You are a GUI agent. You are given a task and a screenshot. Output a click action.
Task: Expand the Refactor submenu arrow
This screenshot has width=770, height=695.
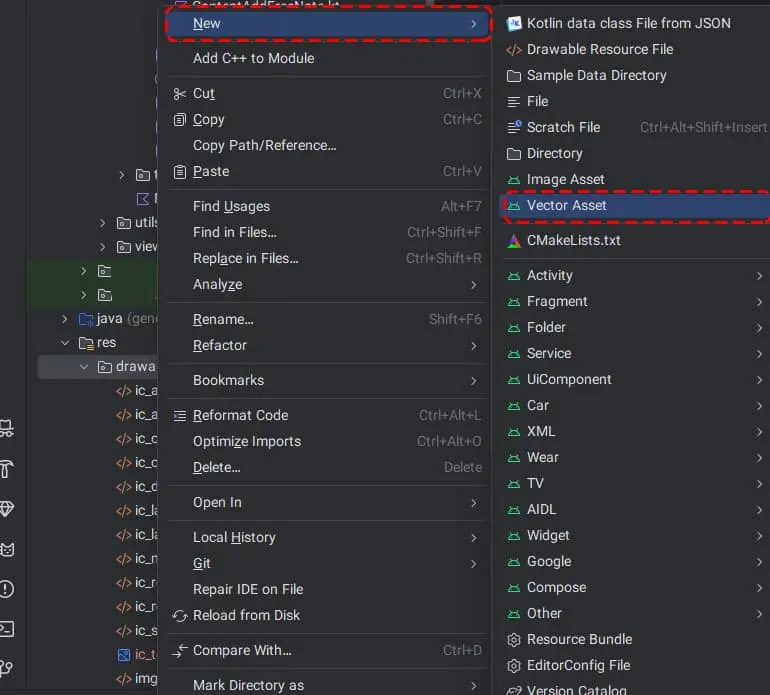coord(473,345)
